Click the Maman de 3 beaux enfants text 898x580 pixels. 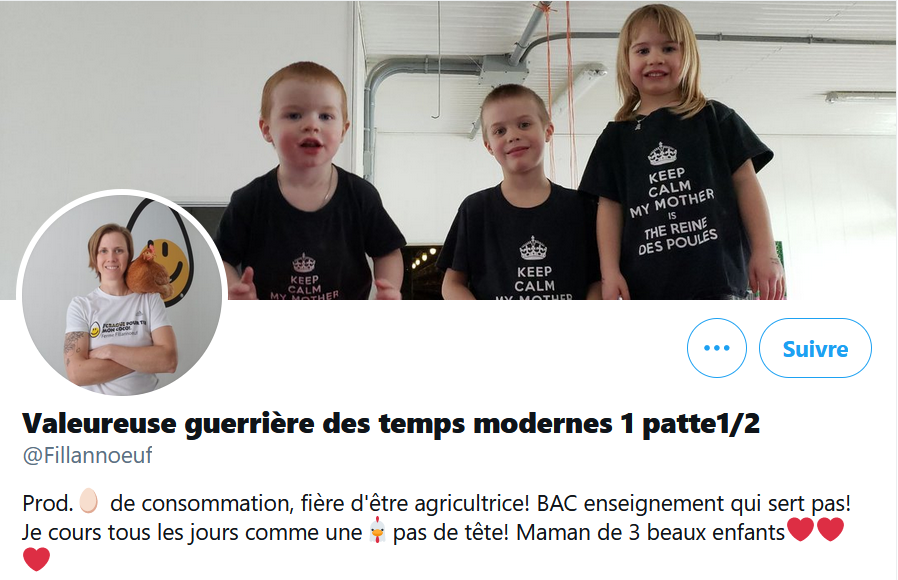[x=650, y=532]
